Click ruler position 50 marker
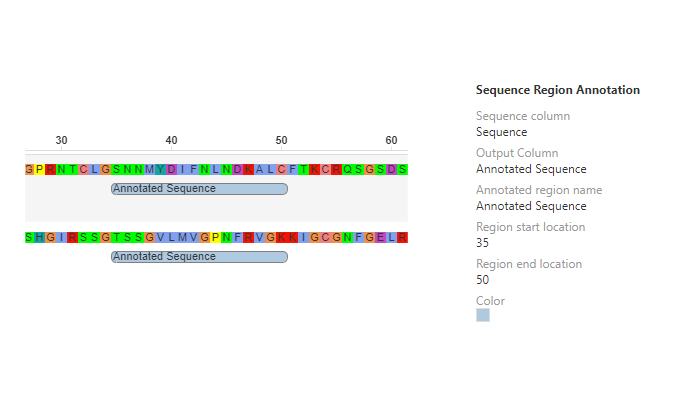700x400 pixels. [282, 141]
